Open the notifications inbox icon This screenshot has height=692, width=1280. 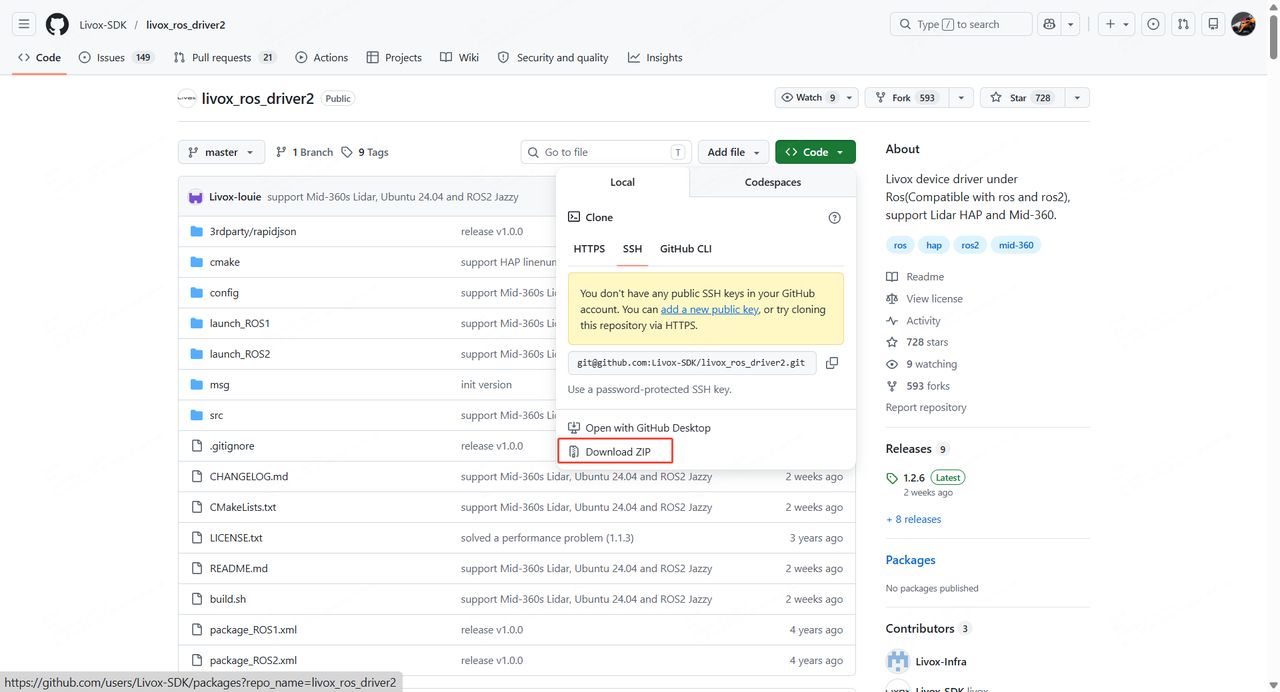pyautogui.click(x=1213, y=24)
